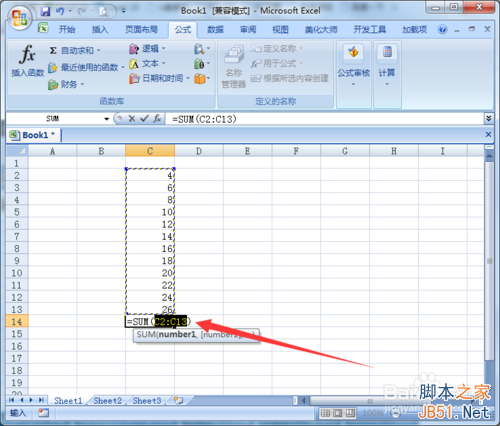Select row 14 header
This screenshot has width=500, height=426.
17,322
